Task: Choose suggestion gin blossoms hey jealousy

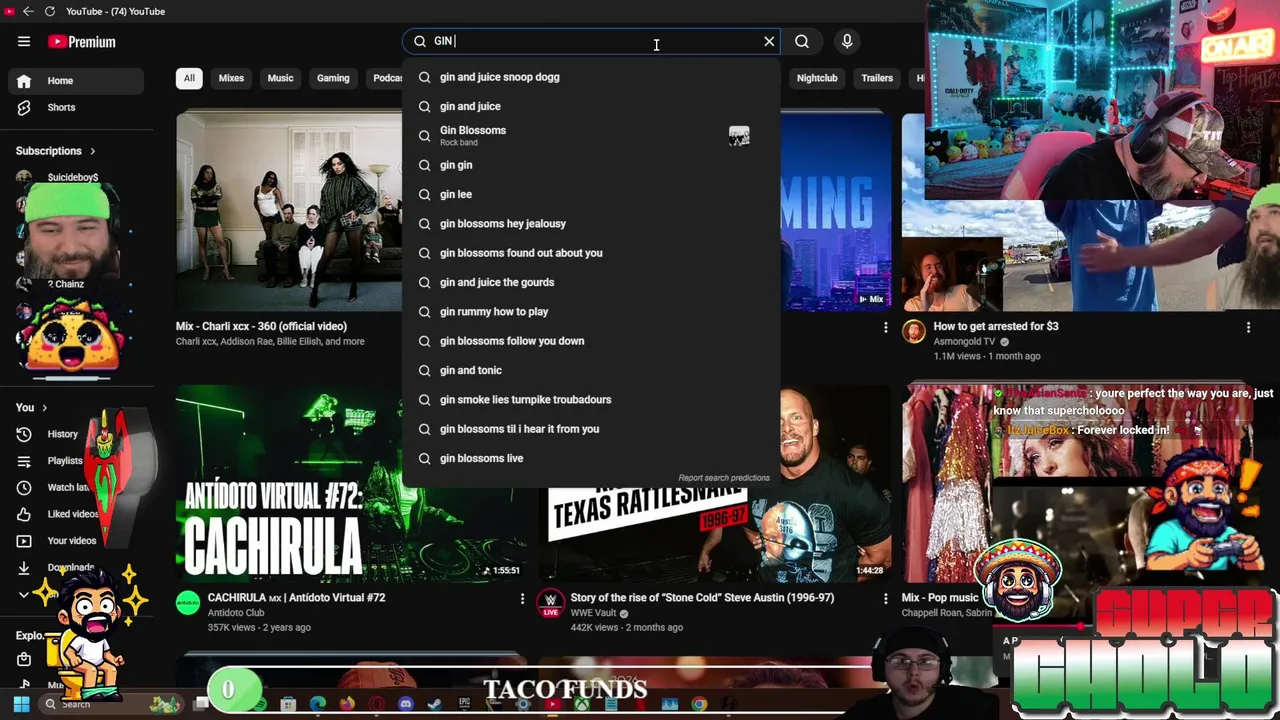Action: coord(591,224)
